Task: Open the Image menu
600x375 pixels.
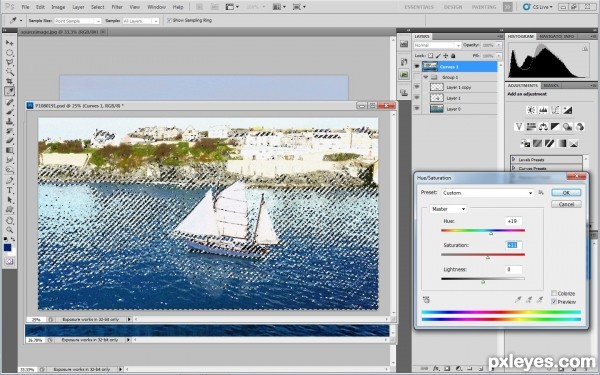Action: pyautogui.click(x=58, y=7)
